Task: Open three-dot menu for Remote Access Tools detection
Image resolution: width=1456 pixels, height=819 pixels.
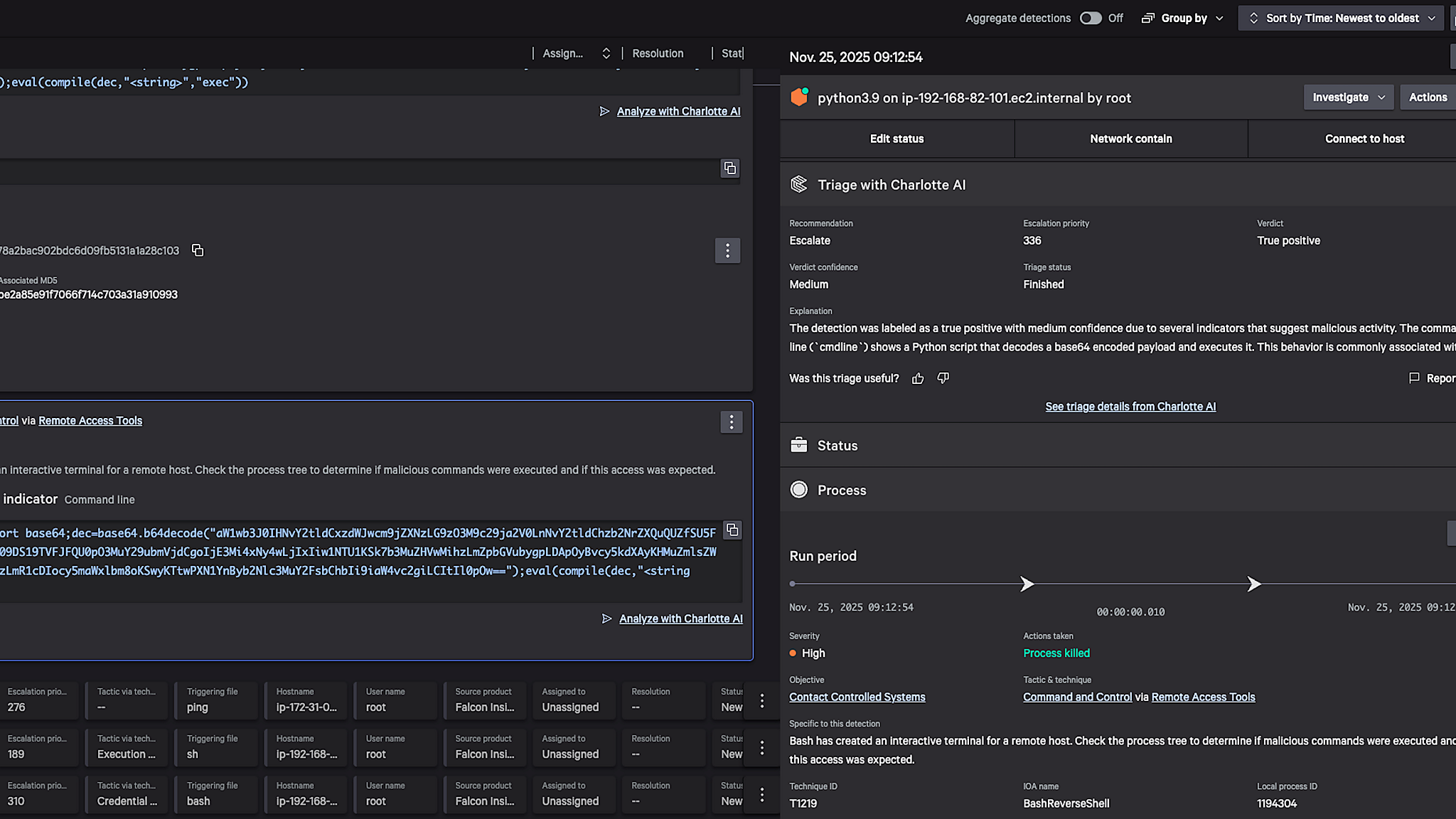Action: 731,422
